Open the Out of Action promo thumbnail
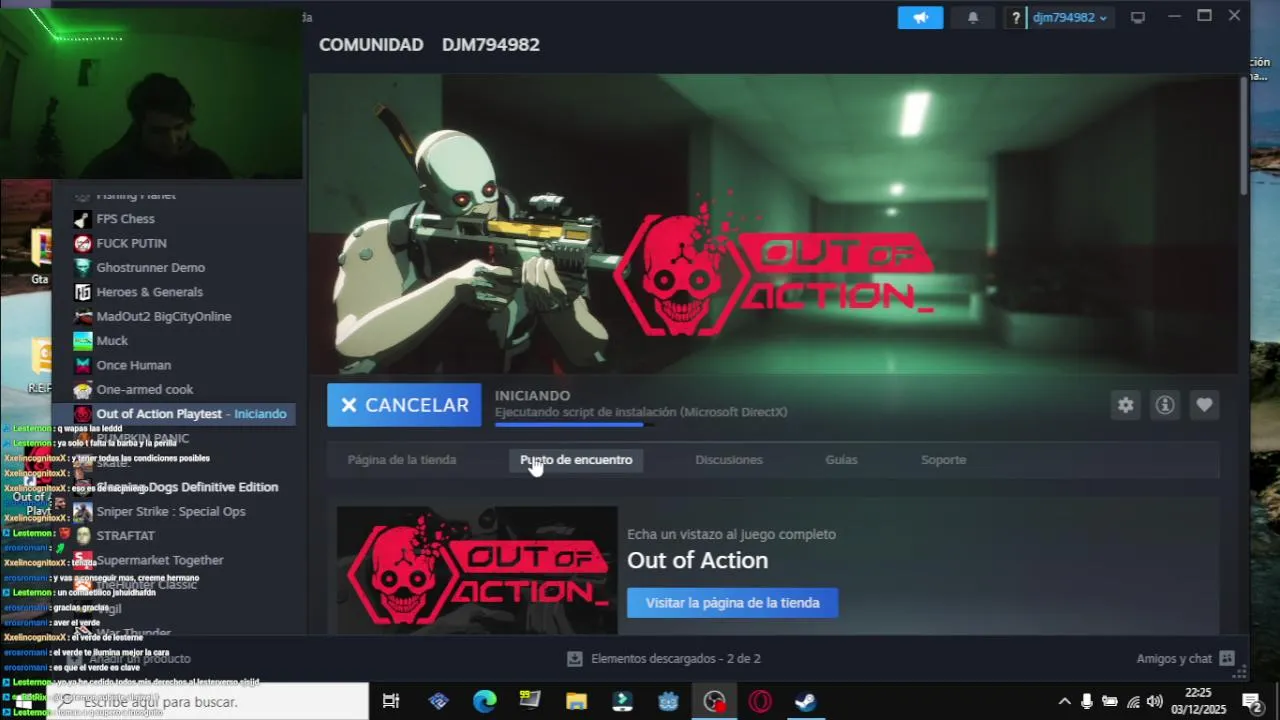1280x720 pixels. pyautogui.click(x=477, y=570)
